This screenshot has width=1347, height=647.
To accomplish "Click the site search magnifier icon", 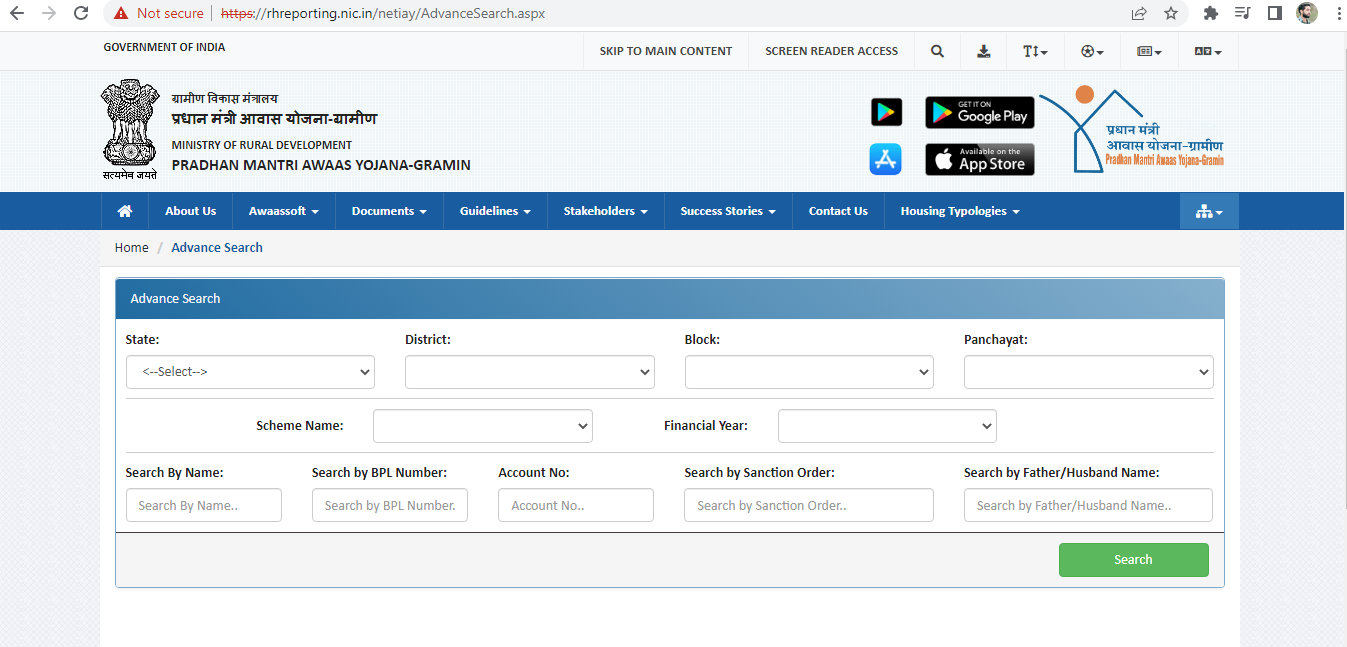I will coord(937,51).
